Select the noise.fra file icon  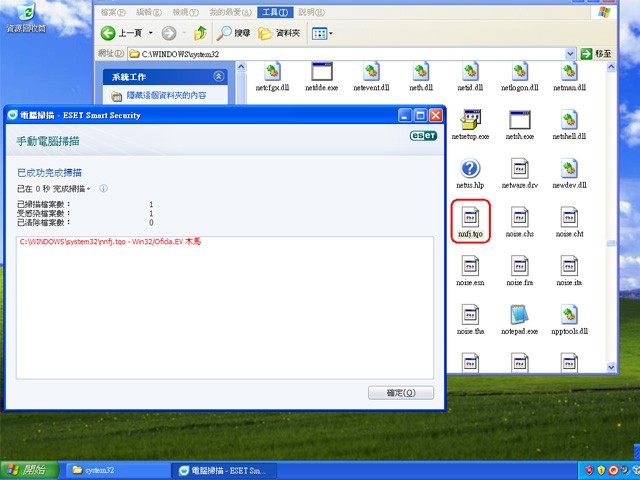520,266
